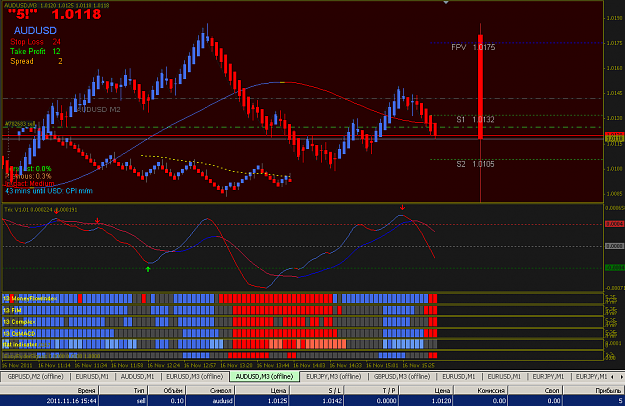Click the T / P column header
The image size is (625, 406).
(371, 390)
